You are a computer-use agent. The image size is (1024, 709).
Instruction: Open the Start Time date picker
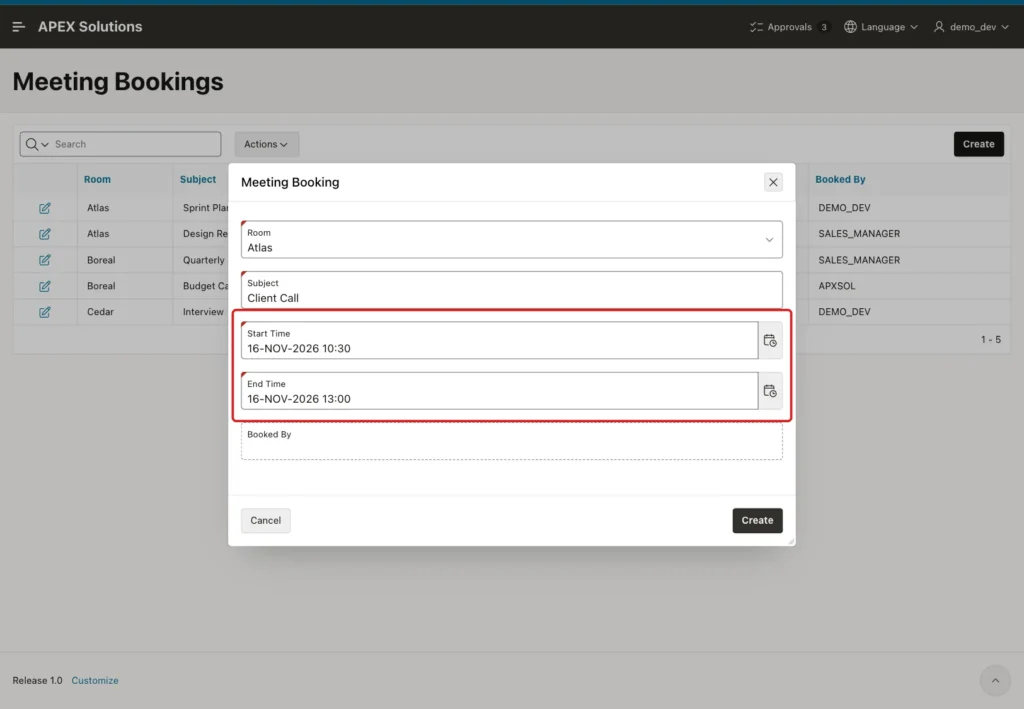click(770, 340)
